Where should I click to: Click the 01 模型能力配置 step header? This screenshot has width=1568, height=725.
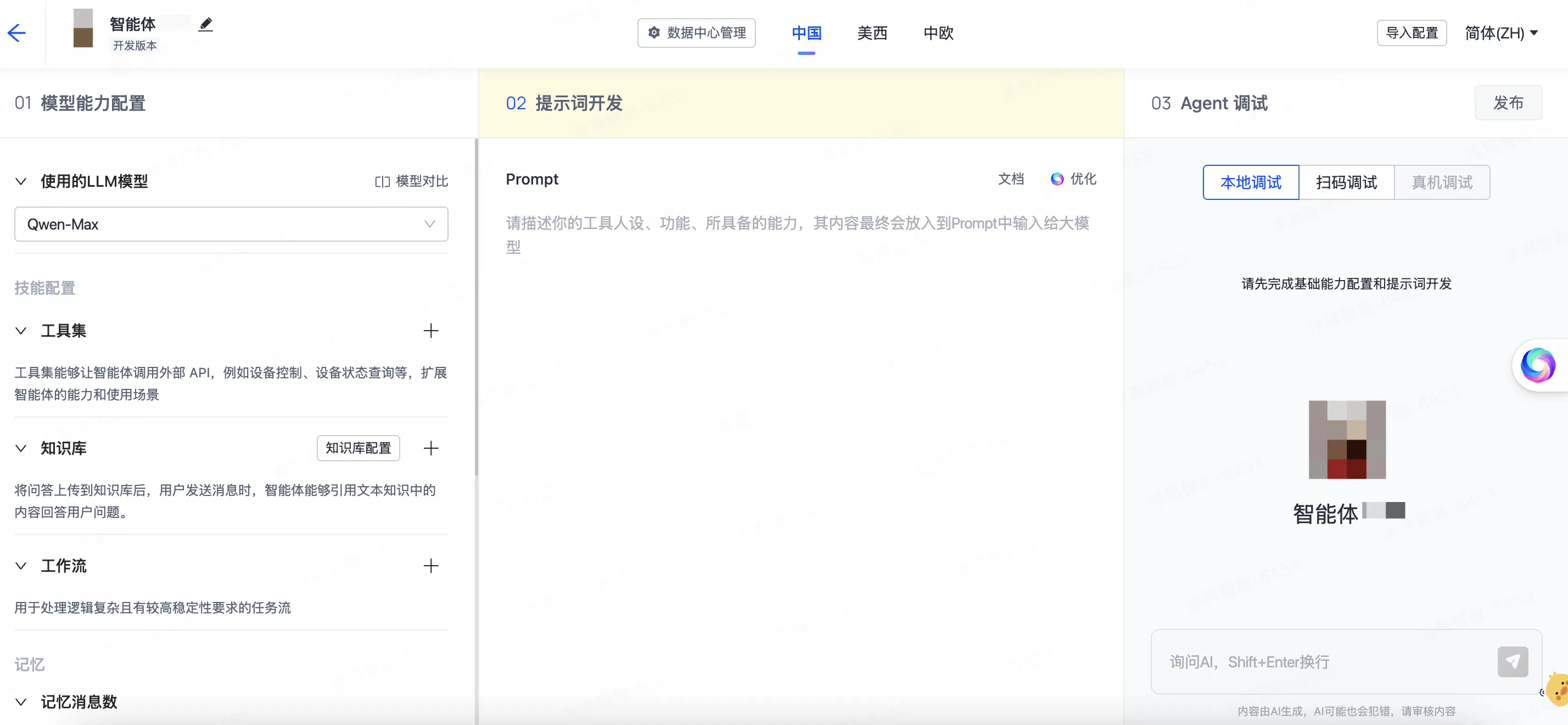80,103
